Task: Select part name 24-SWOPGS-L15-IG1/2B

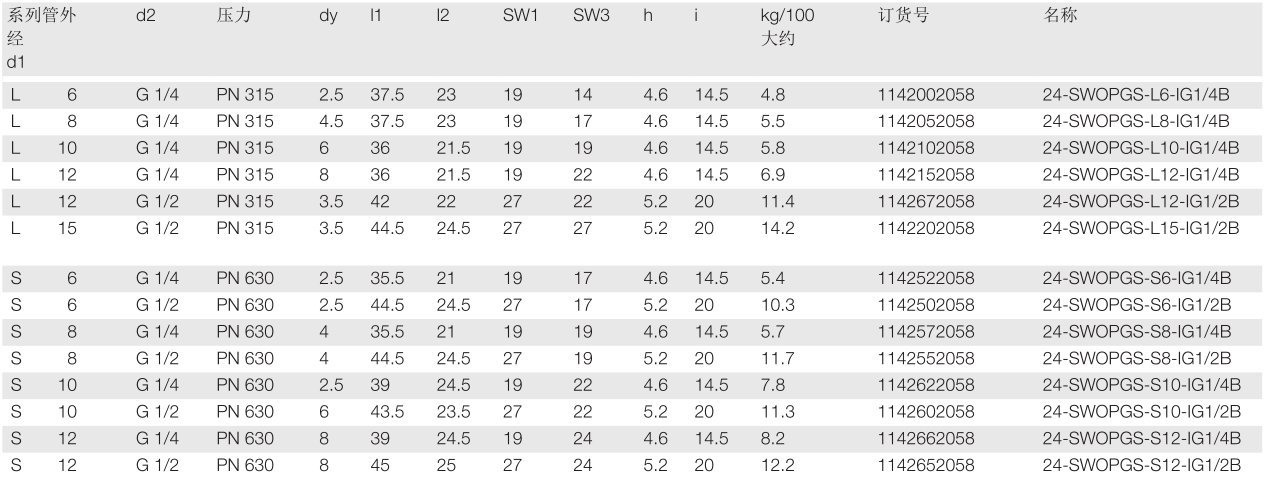Action: (x=1140, y=228)
